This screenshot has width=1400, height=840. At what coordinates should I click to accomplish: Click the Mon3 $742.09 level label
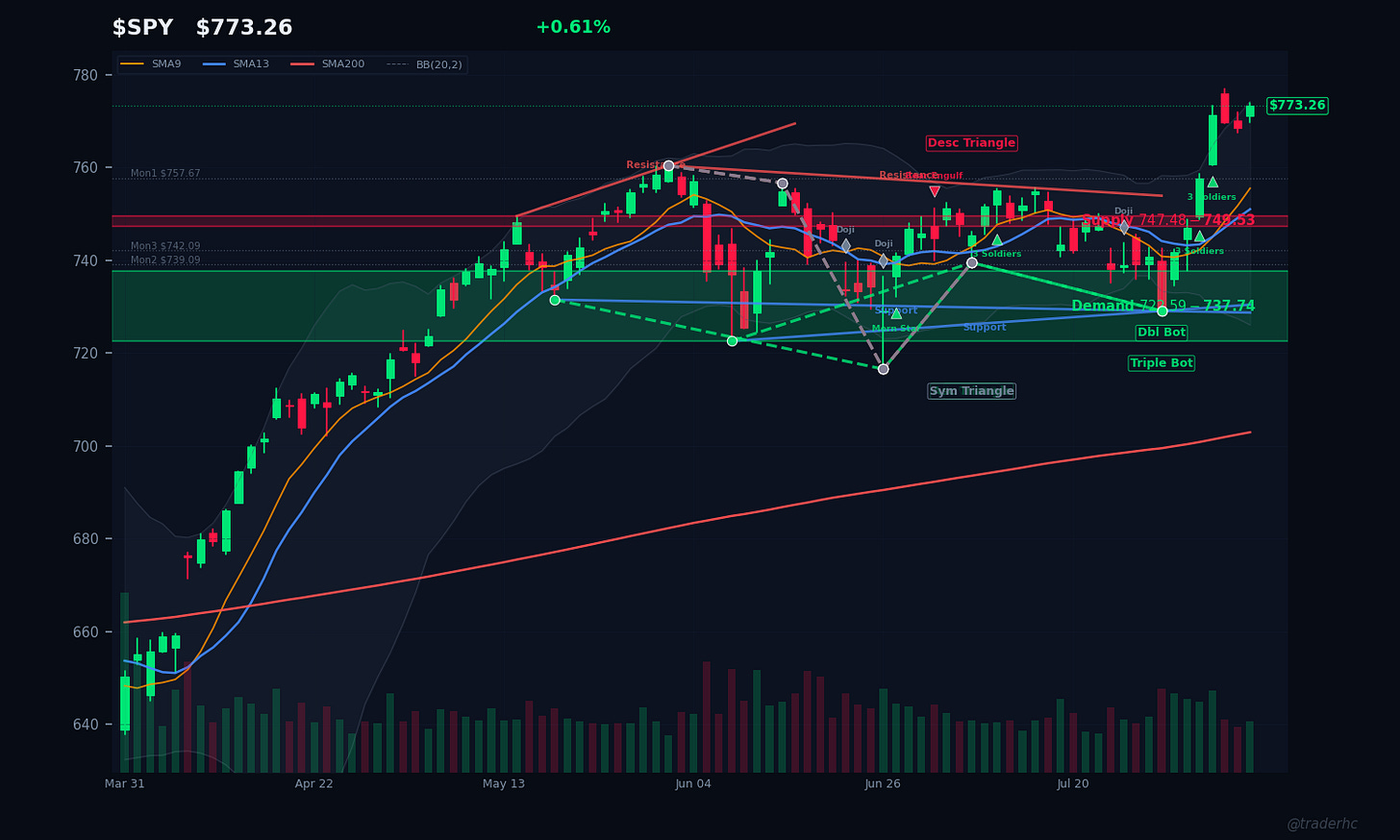[165, 247]
